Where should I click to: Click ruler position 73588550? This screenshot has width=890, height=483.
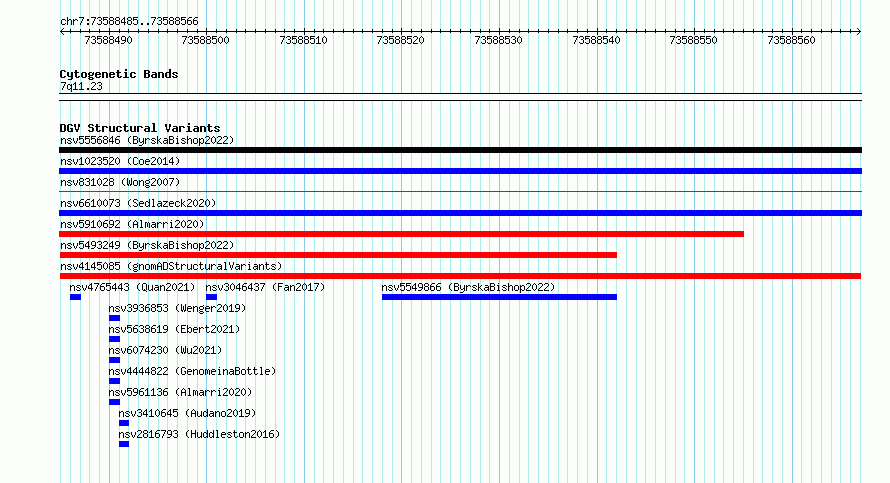click(694, 40)
